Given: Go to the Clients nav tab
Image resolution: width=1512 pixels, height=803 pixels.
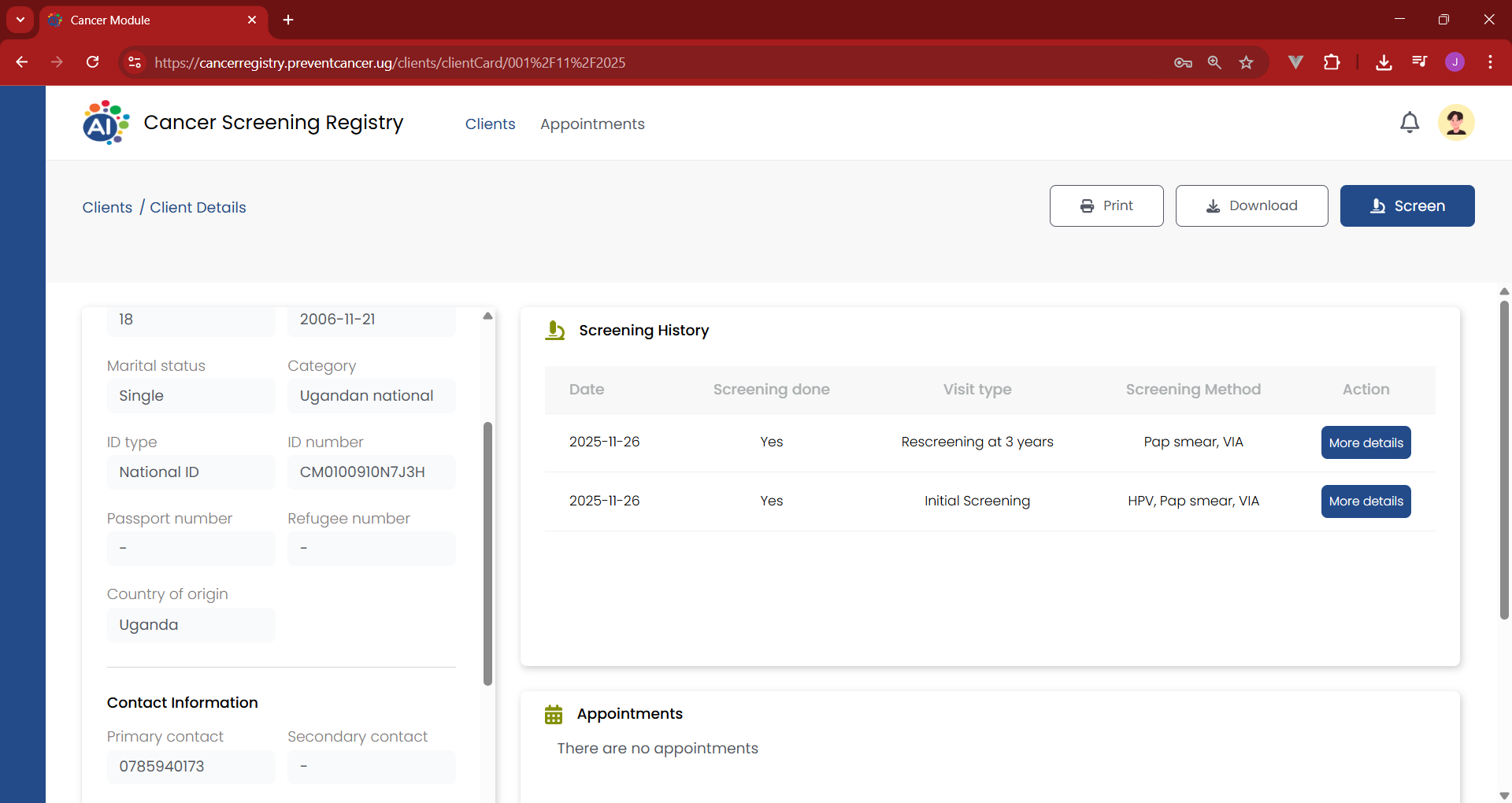Looking at the screenshot, I should pos(490,124).
